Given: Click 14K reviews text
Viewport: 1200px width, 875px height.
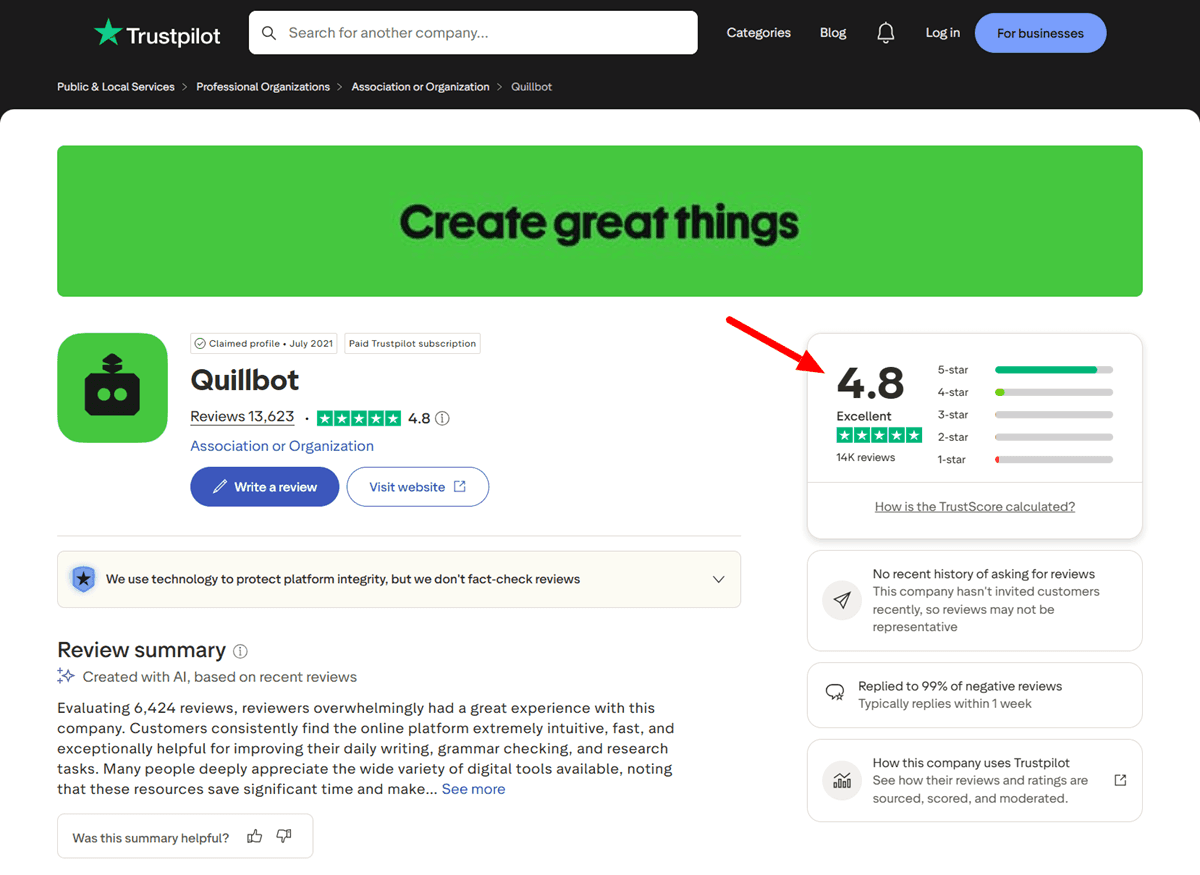Looking at the screenshot, I should pyautogui.click(x=866, y=457).
